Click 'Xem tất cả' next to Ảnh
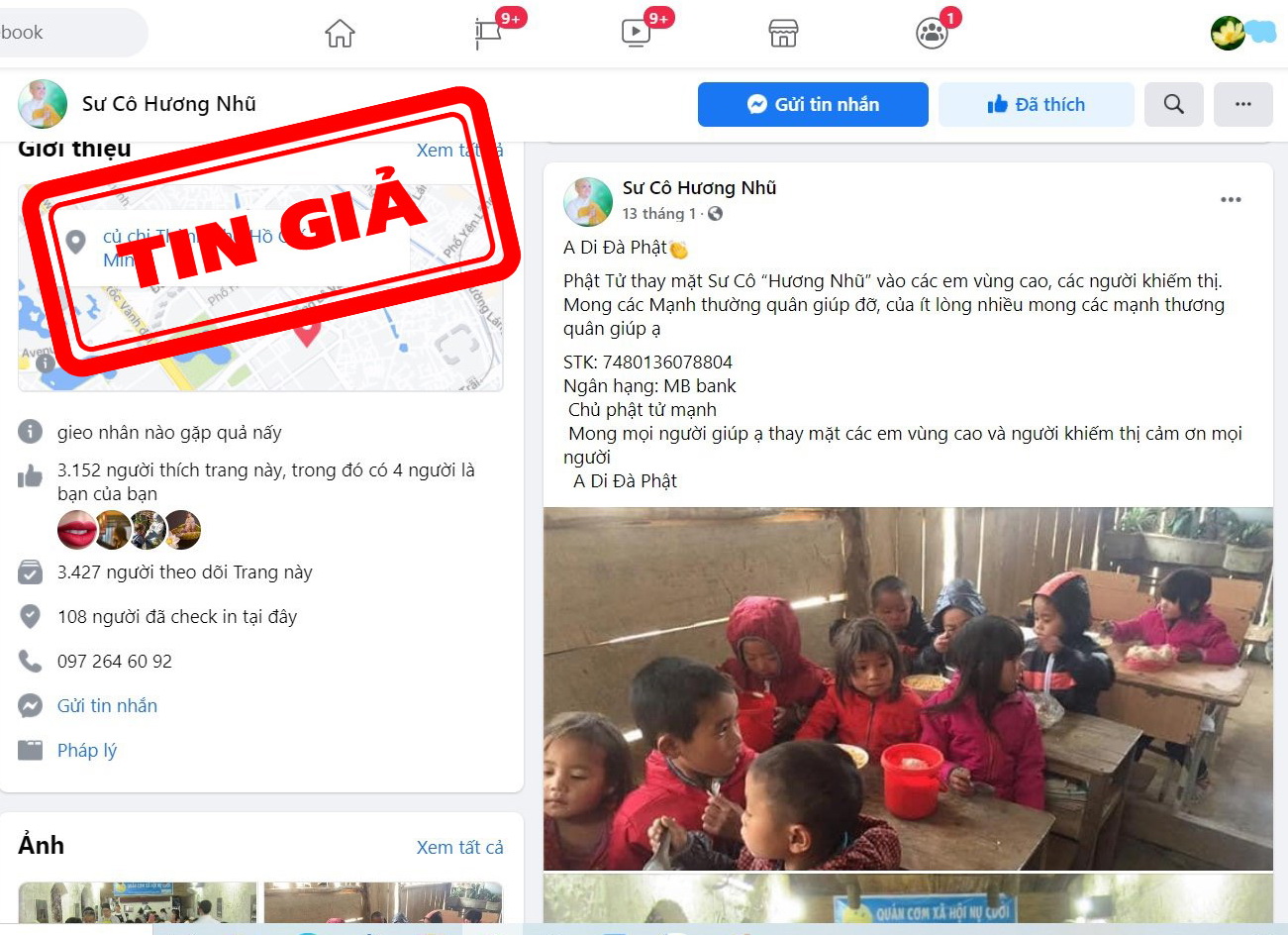The image size is (1288, 935). [x=459, y=847]
